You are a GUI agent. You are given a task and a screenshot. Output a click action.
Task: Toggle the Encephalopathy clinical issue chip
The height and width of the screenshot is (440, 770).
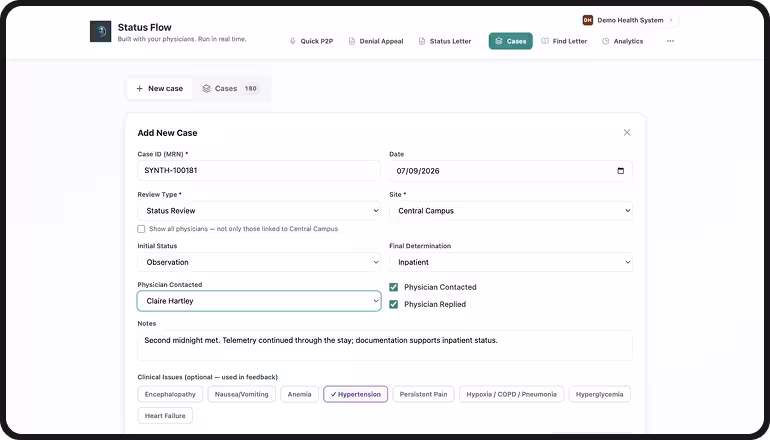(170, 394)
